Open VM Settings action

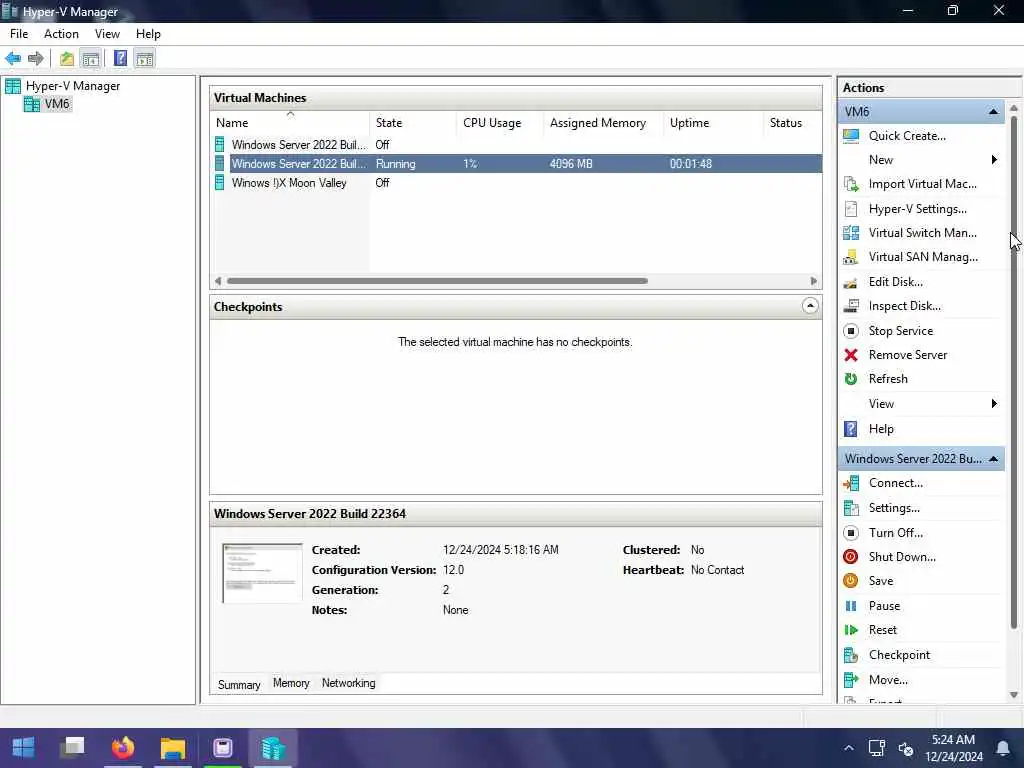(894, 508)
